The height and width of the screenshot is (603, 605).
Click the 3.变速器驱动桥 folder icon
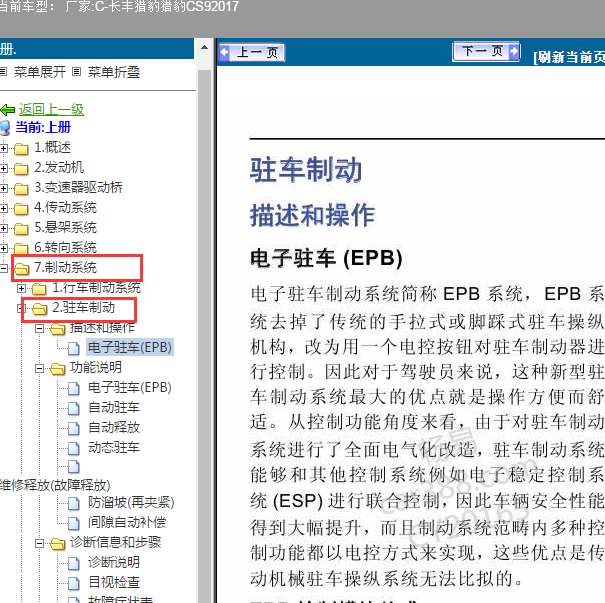click(21, 189)
